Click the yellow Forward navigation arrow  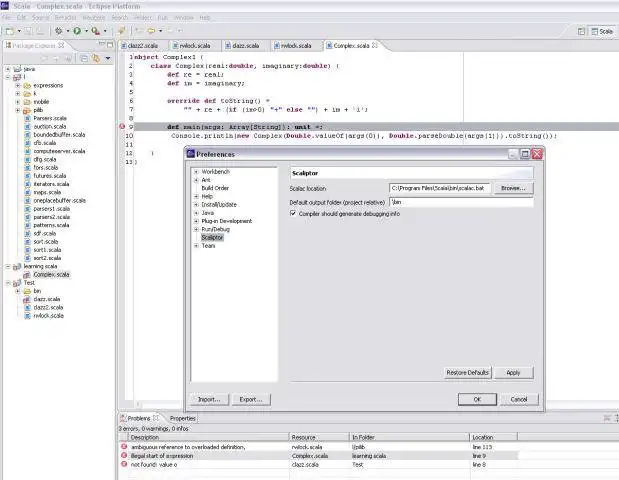(x=151, y=31)
